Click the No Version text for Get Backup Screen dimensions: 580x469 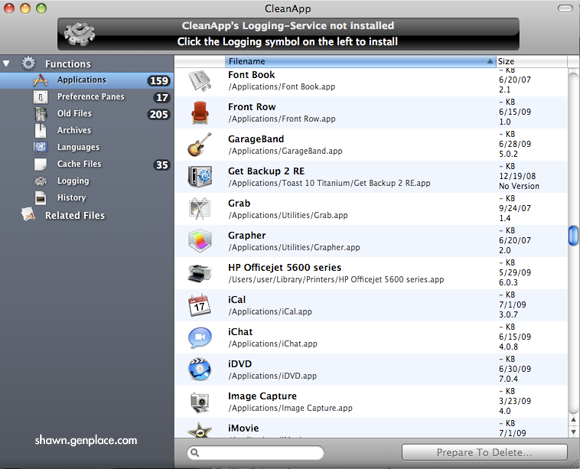click(519, 186)
